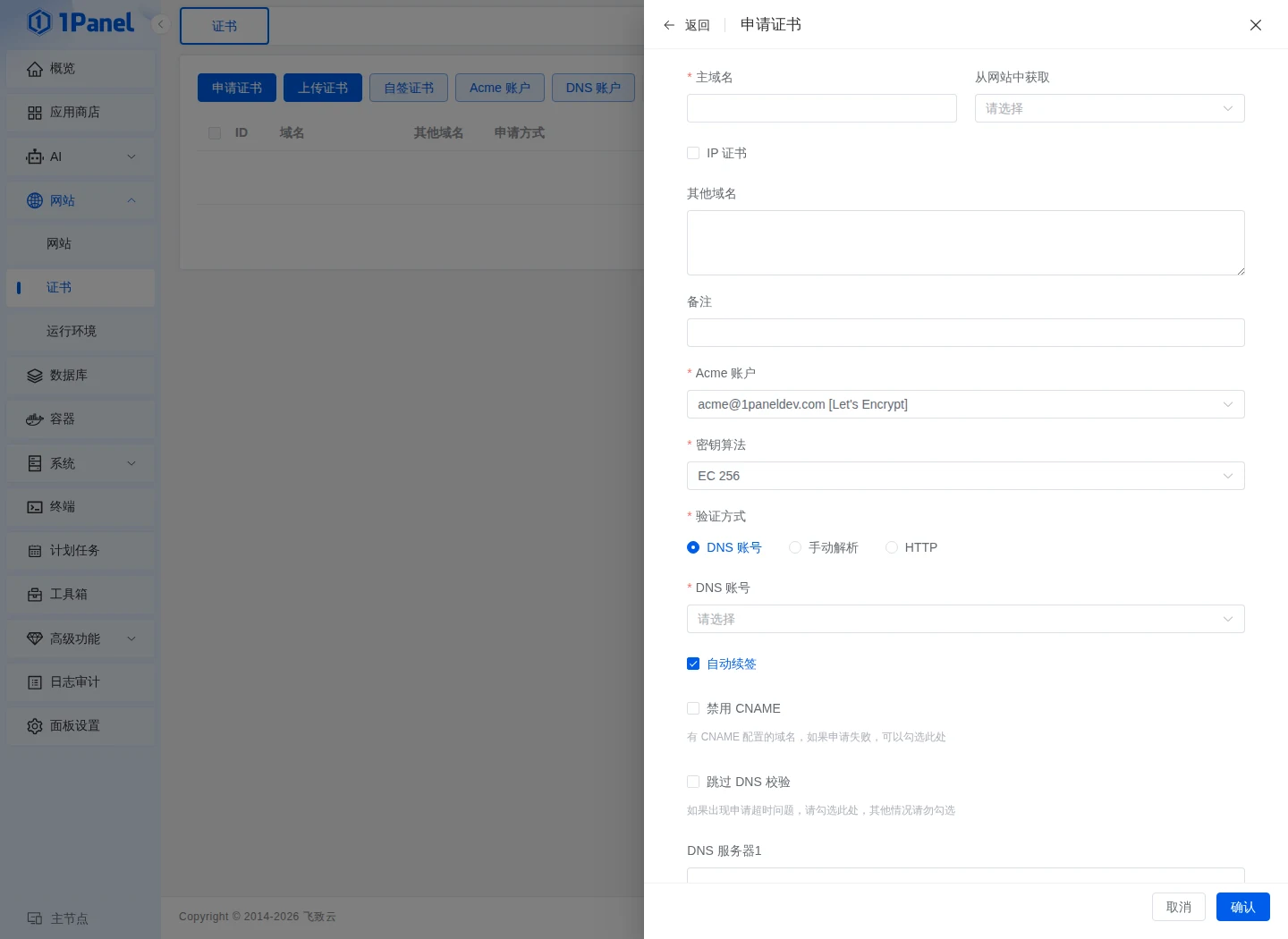Click the 自签证书 button

[x=409, y=88]
